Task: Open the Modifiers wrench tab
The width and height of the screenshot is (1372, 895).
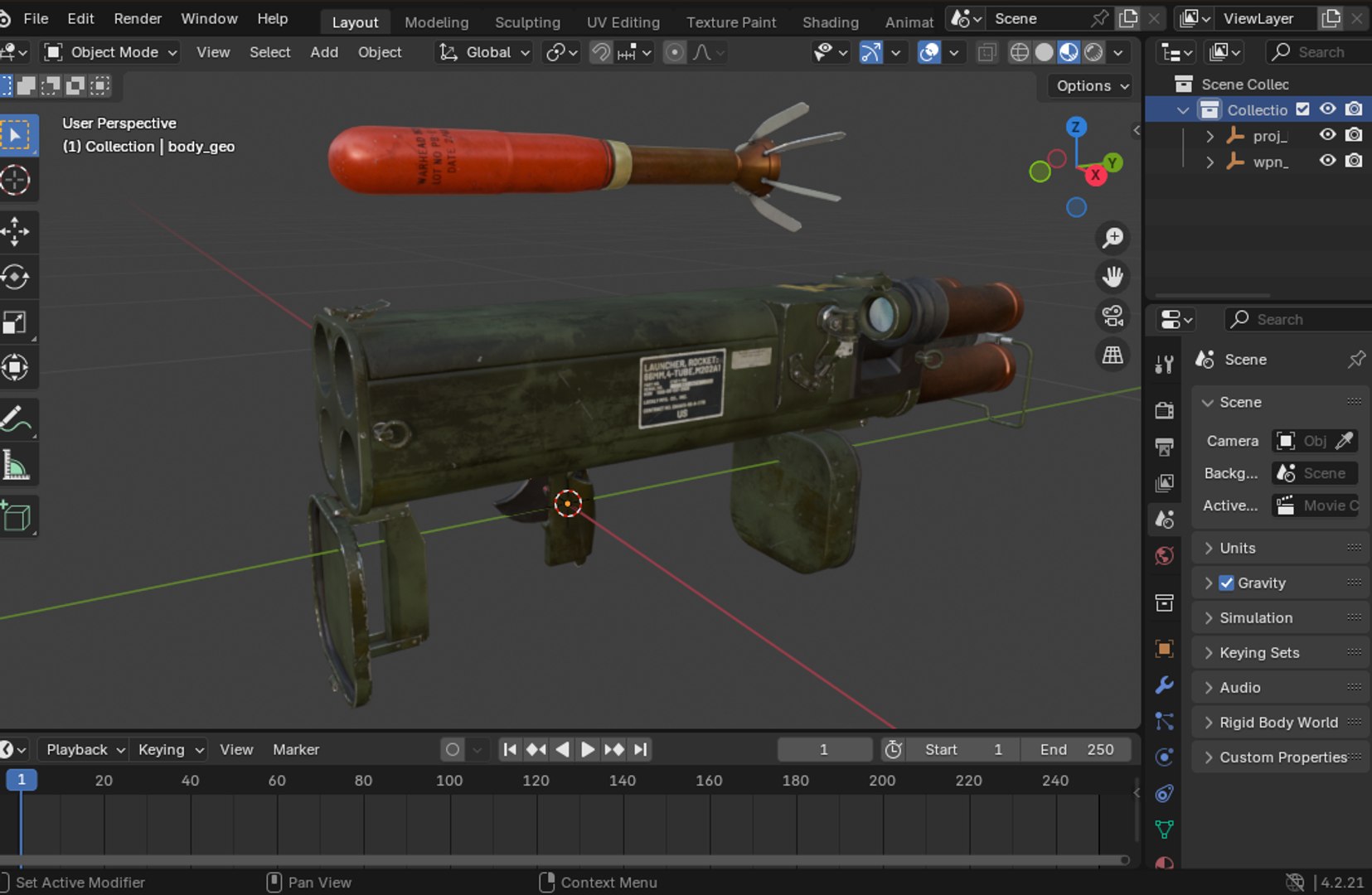Action: point(1164,685)
